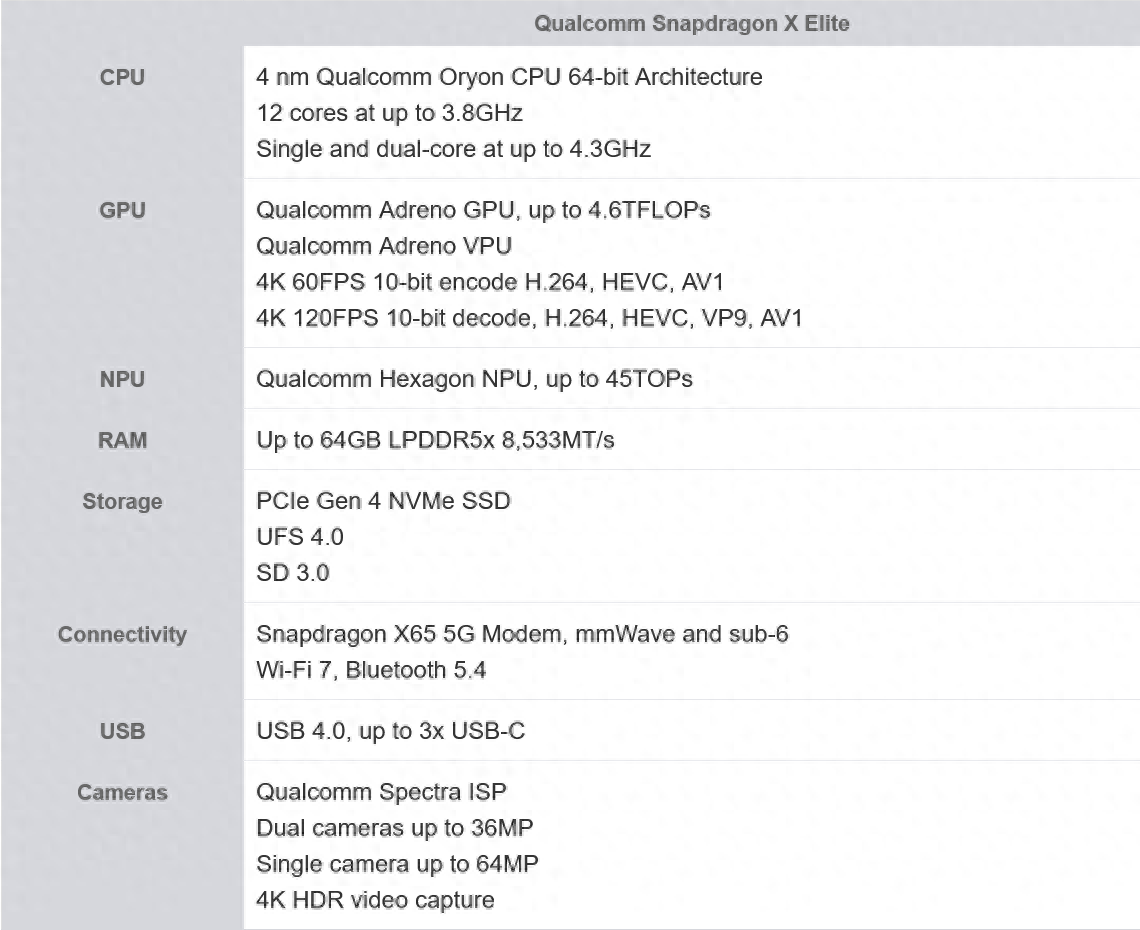This screenshot has width=1140, height=930.
Task: Select the GPU row label
Action: click(122, 210)
